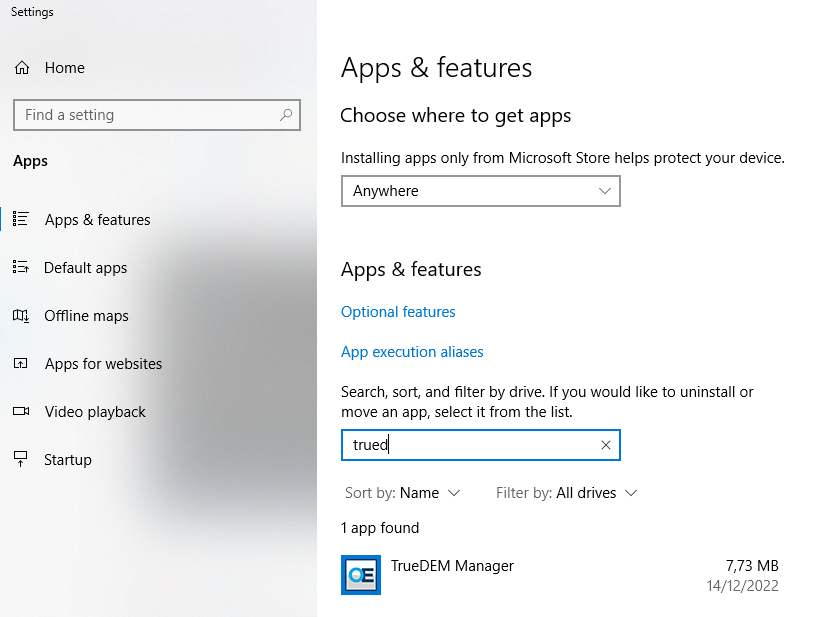Screen dimensions: 824x617
Task: Open the Anywhere app source dropdown
Action: 480,191
